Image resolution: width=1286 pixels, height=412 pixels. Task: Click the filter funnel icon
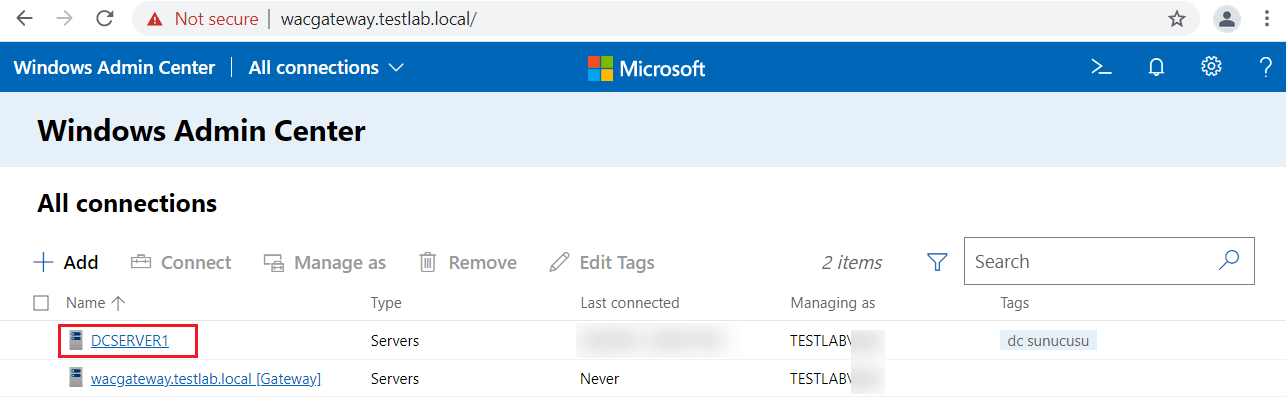point(937,262)
